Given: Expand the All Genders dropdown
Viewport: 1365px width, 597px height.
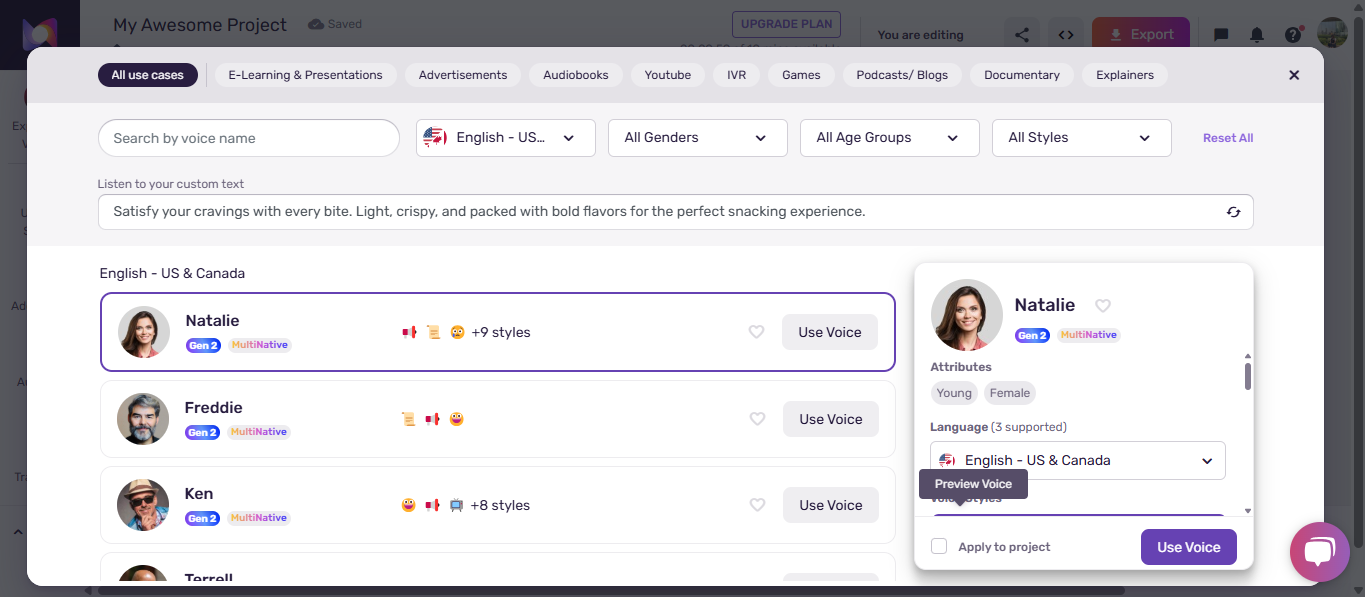Looking at the screenshot, I should [697, 138].
